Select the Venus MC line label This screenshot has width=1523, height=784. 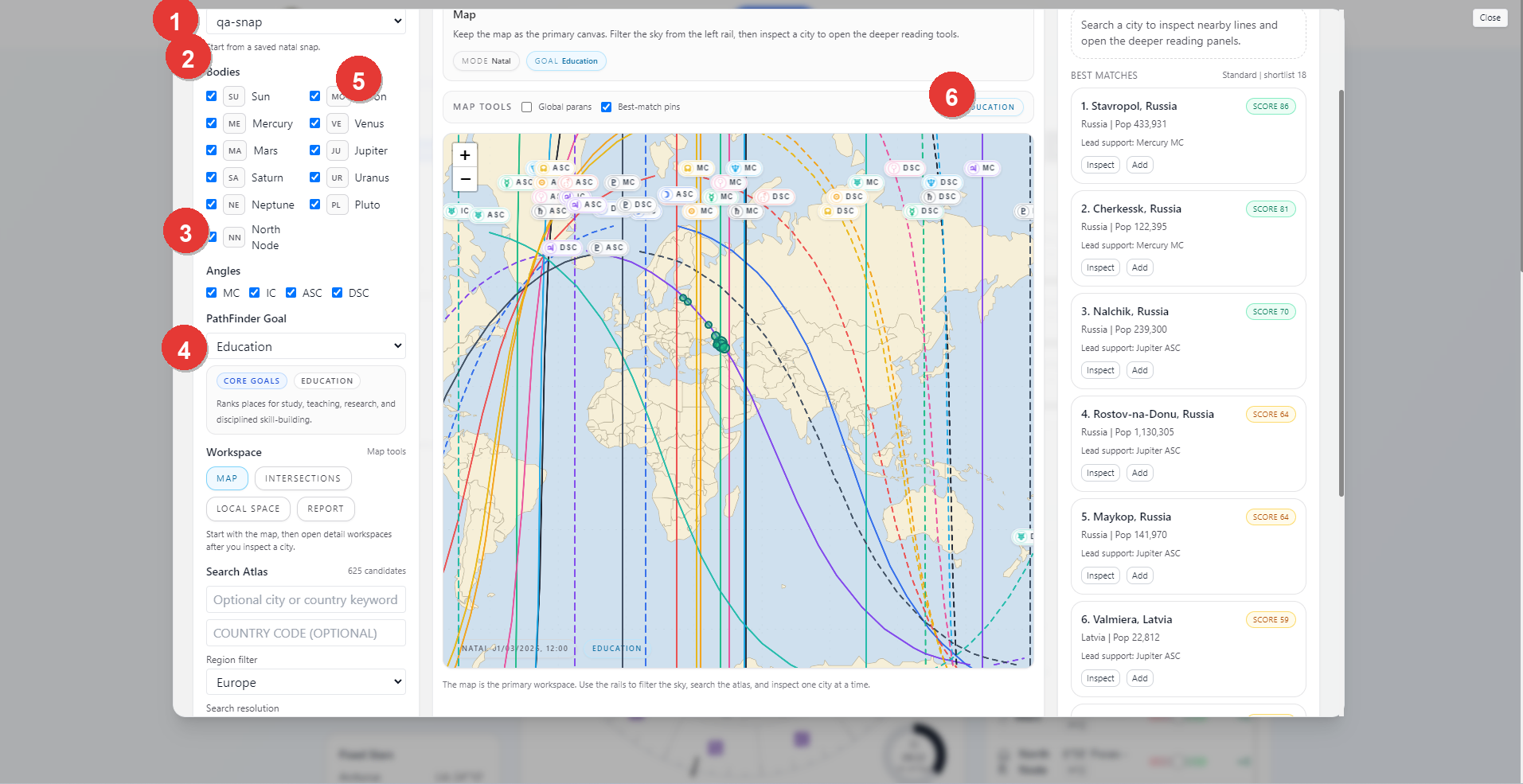point(730,182)
